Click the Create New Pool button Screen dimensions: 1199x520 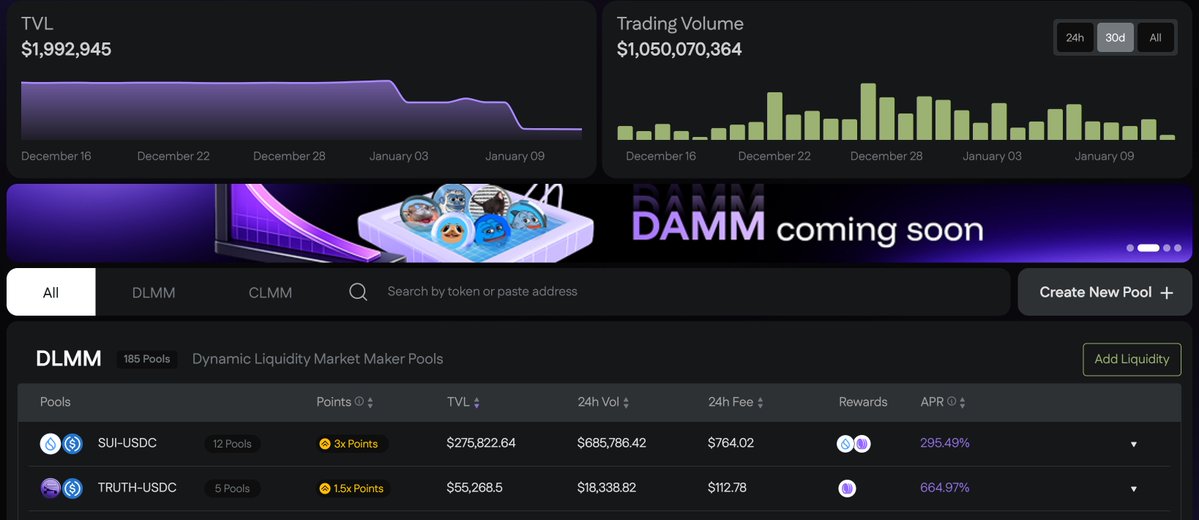pos(1105,292)
